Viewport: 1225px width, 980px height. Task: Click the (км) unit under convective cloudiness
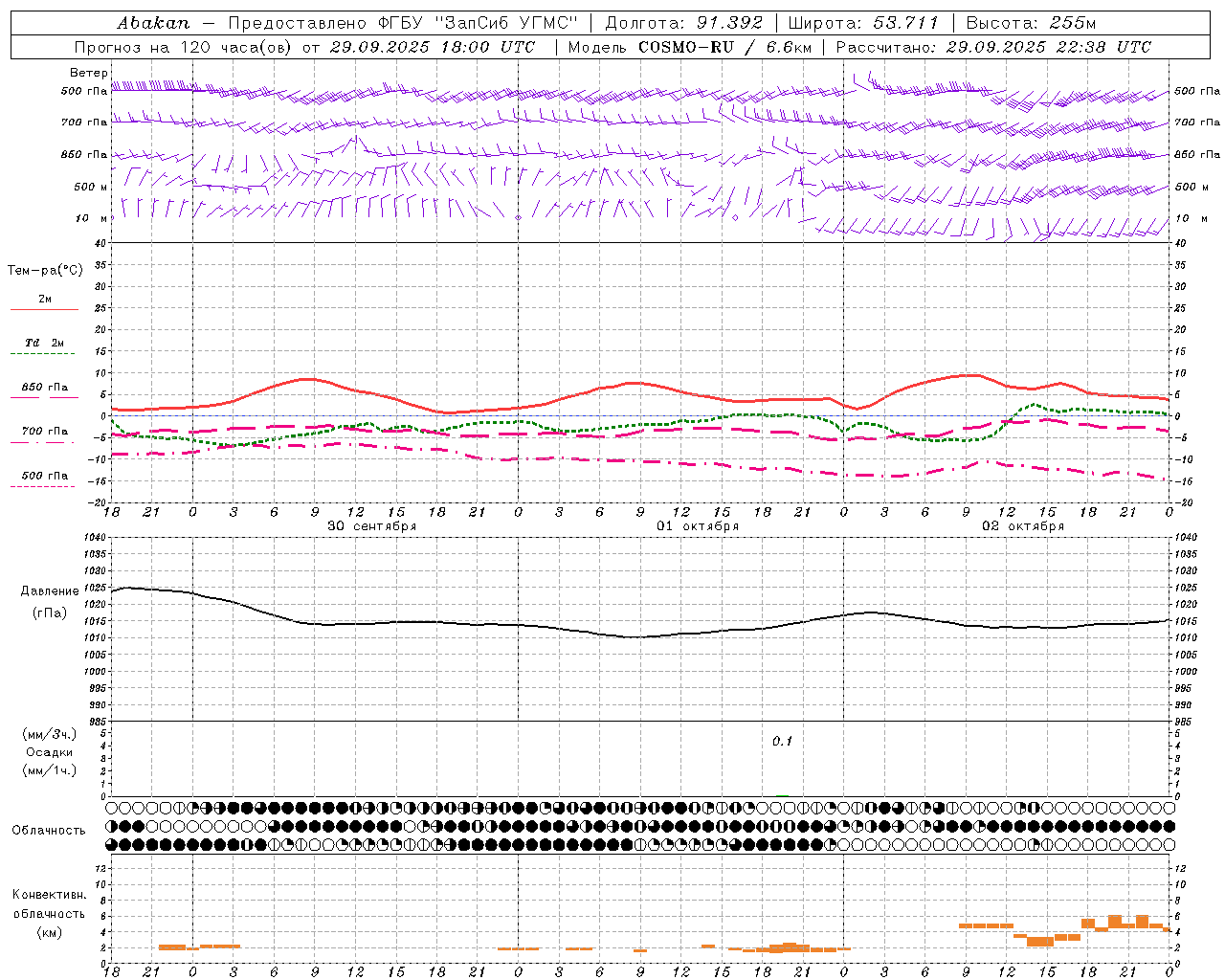click(49, 932)
